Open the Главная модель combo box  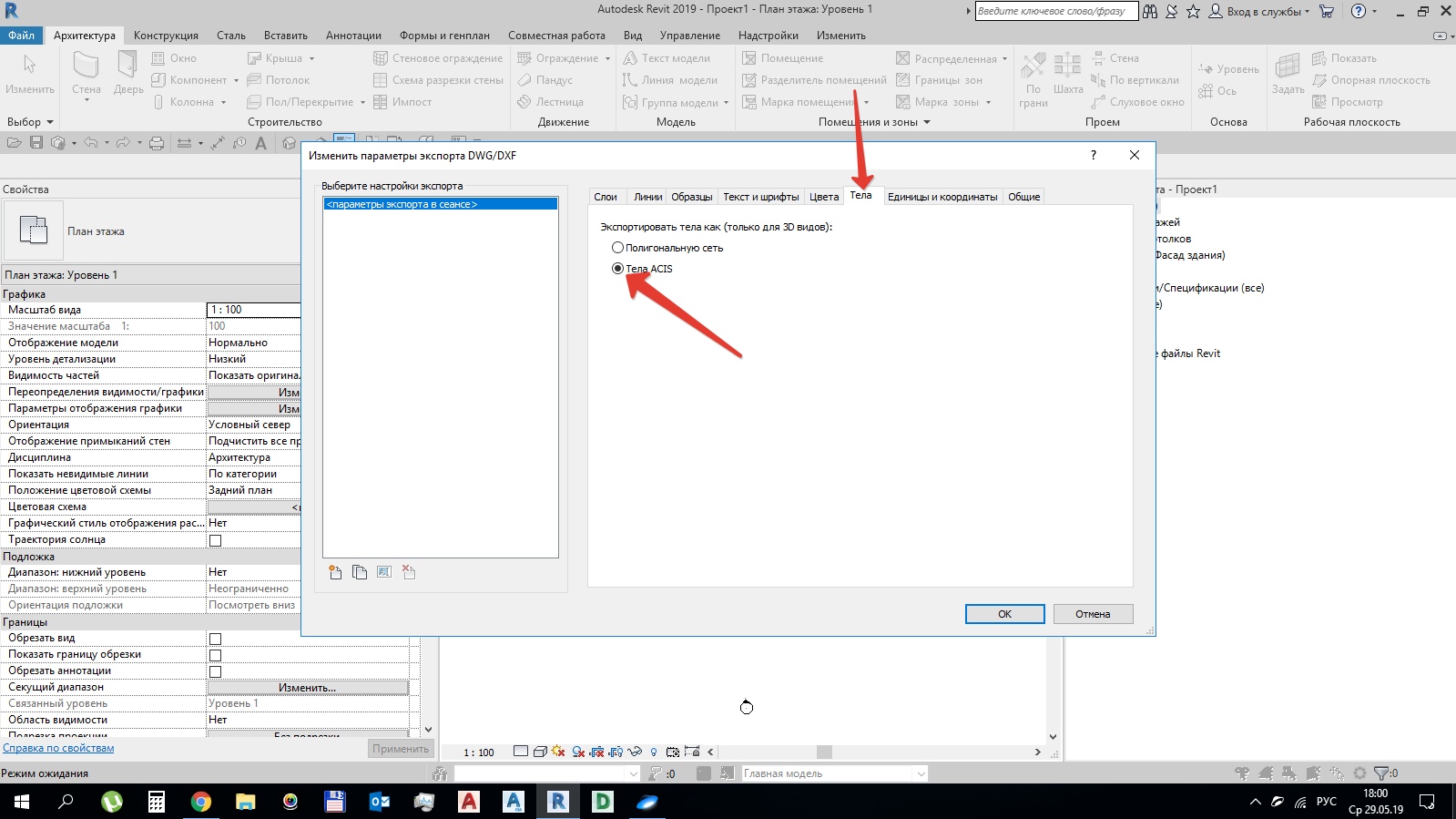(x=835, y=773)
